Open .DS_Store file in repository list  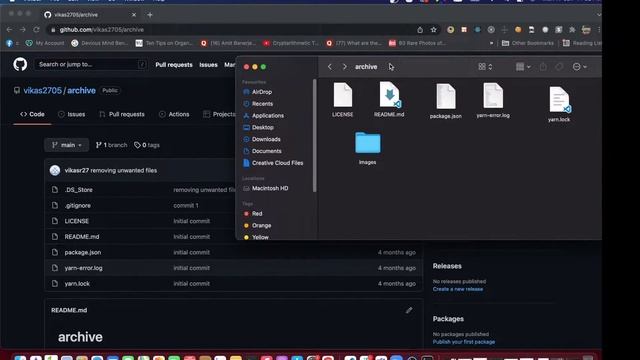tap(78, 190)
